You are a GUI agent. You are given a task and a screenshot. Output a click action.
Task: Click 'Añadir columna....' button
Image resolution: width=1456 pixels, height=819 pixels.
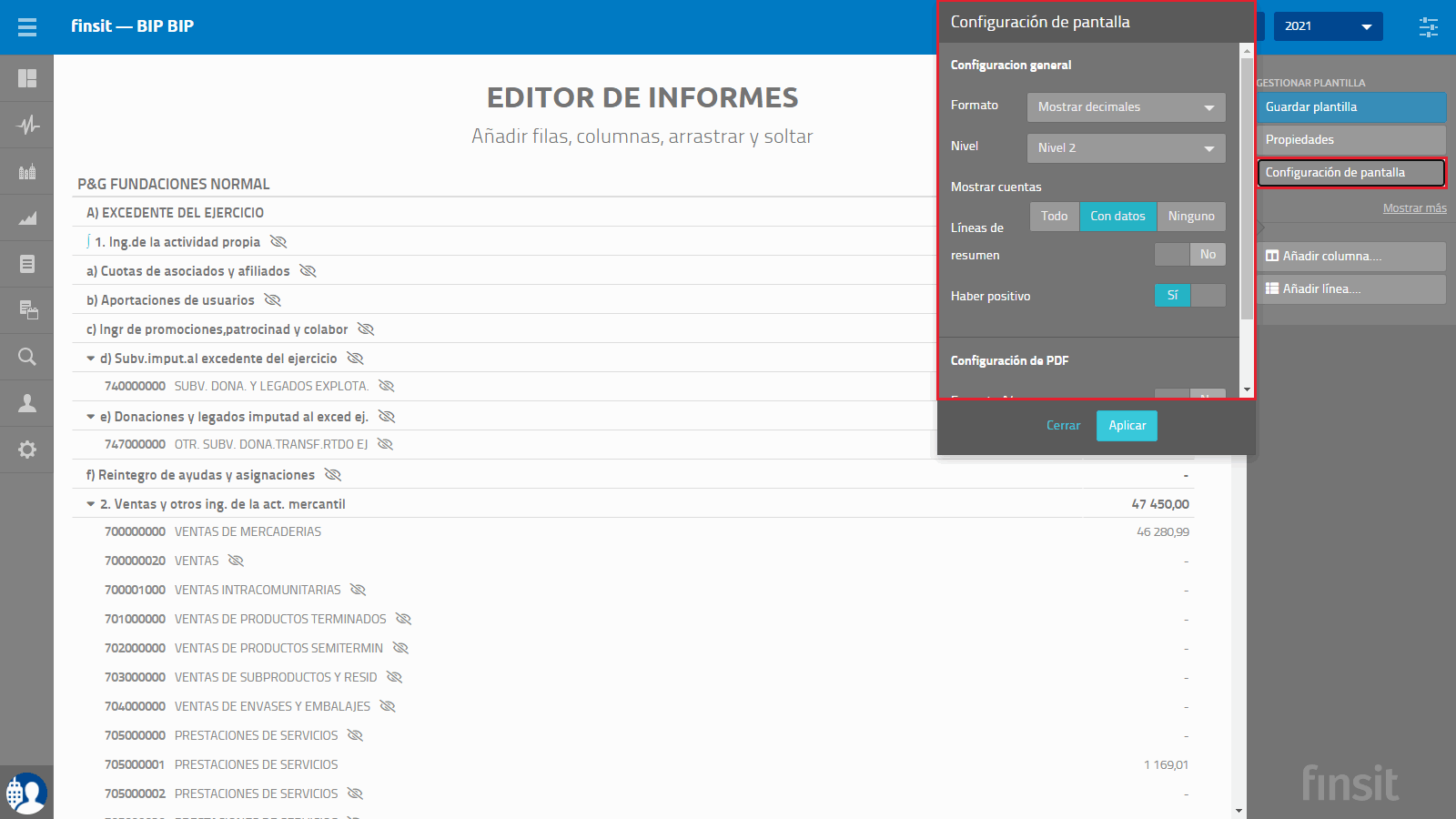pyautogui.click(x=1351, y=257)
